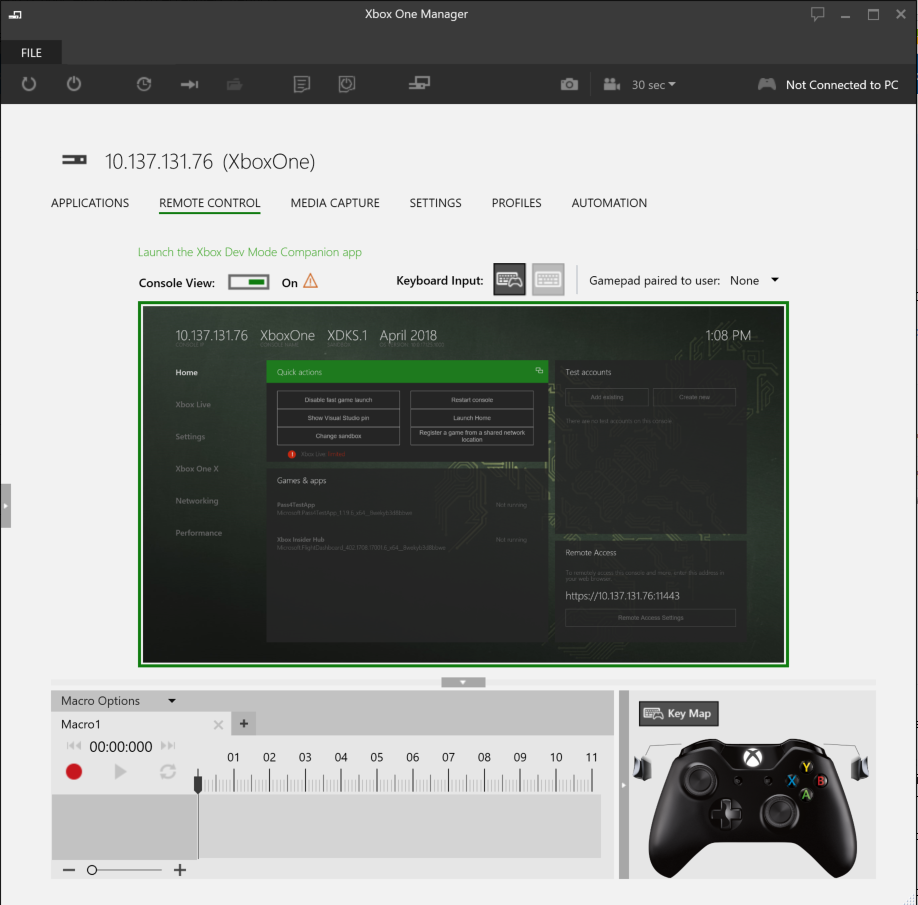Switch to plain keyboard input mode

548,280
